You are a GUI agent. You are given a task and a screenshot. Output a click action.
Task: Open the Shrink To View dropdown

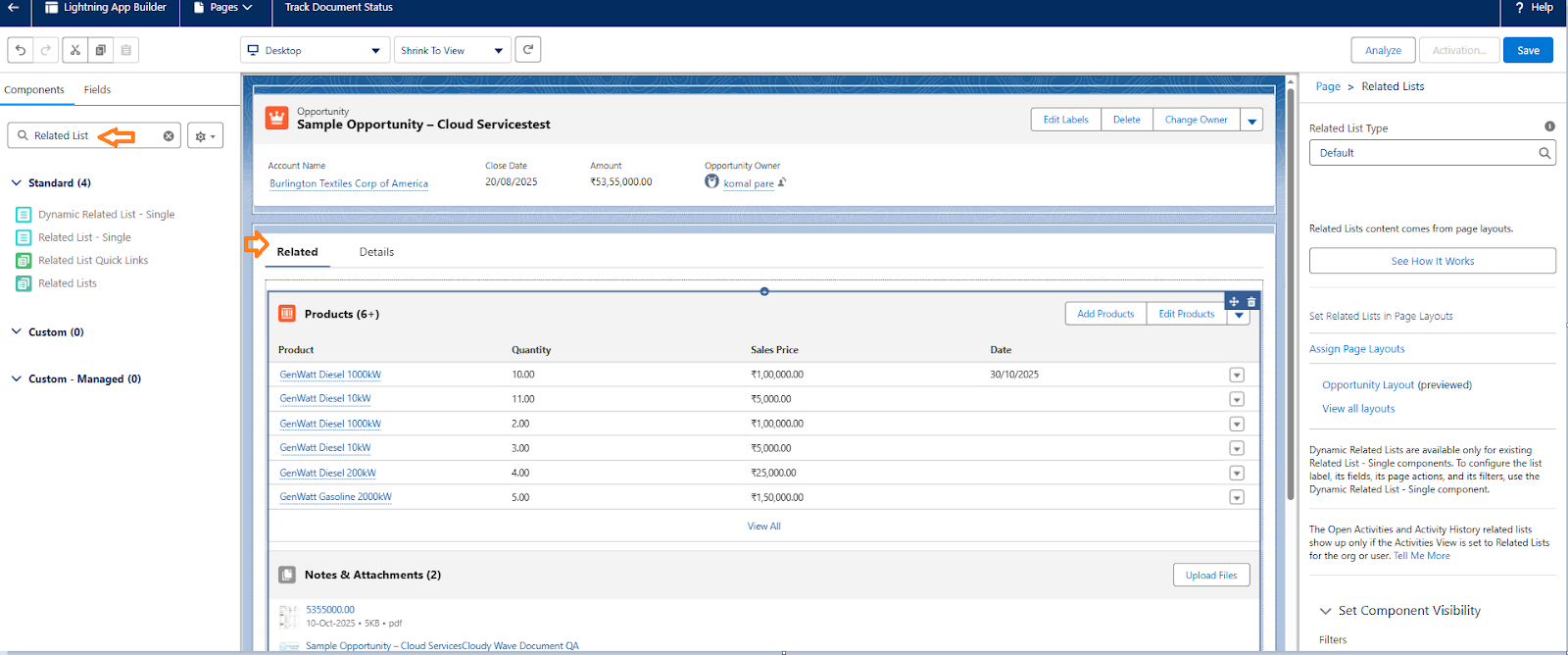[452, 51]
